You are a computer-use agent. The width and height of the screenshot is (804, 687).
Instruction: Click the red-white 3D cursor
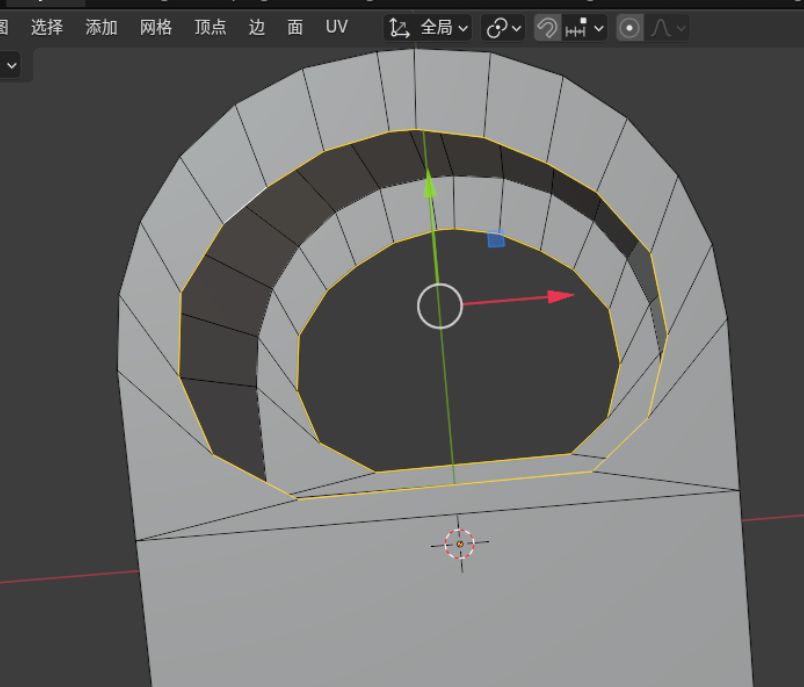coord(459,543)
